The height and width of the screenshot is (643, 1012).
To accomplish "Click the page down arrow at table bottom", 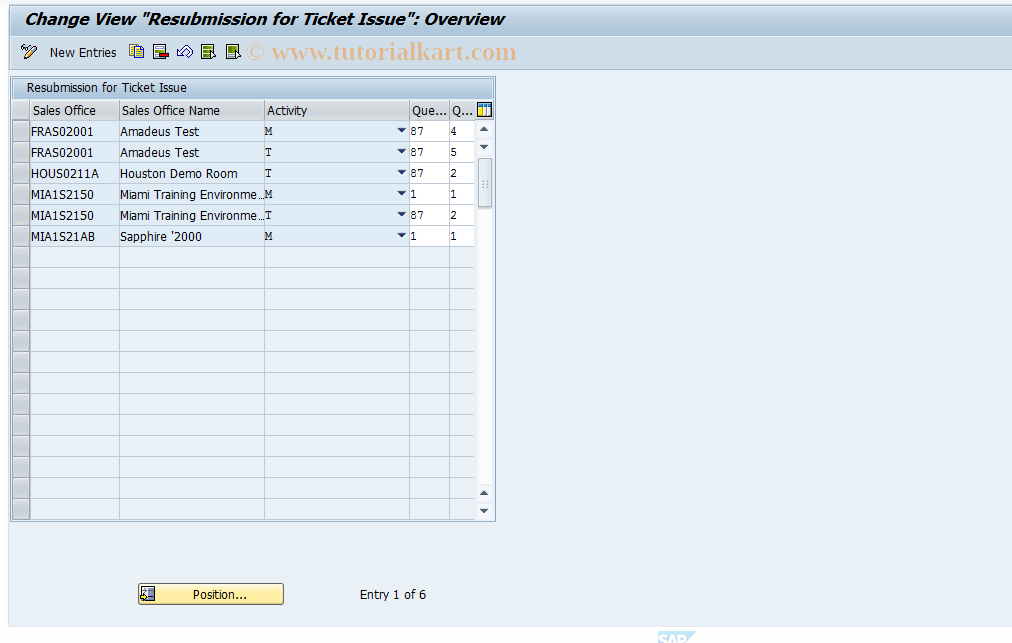I will [484, 511].
